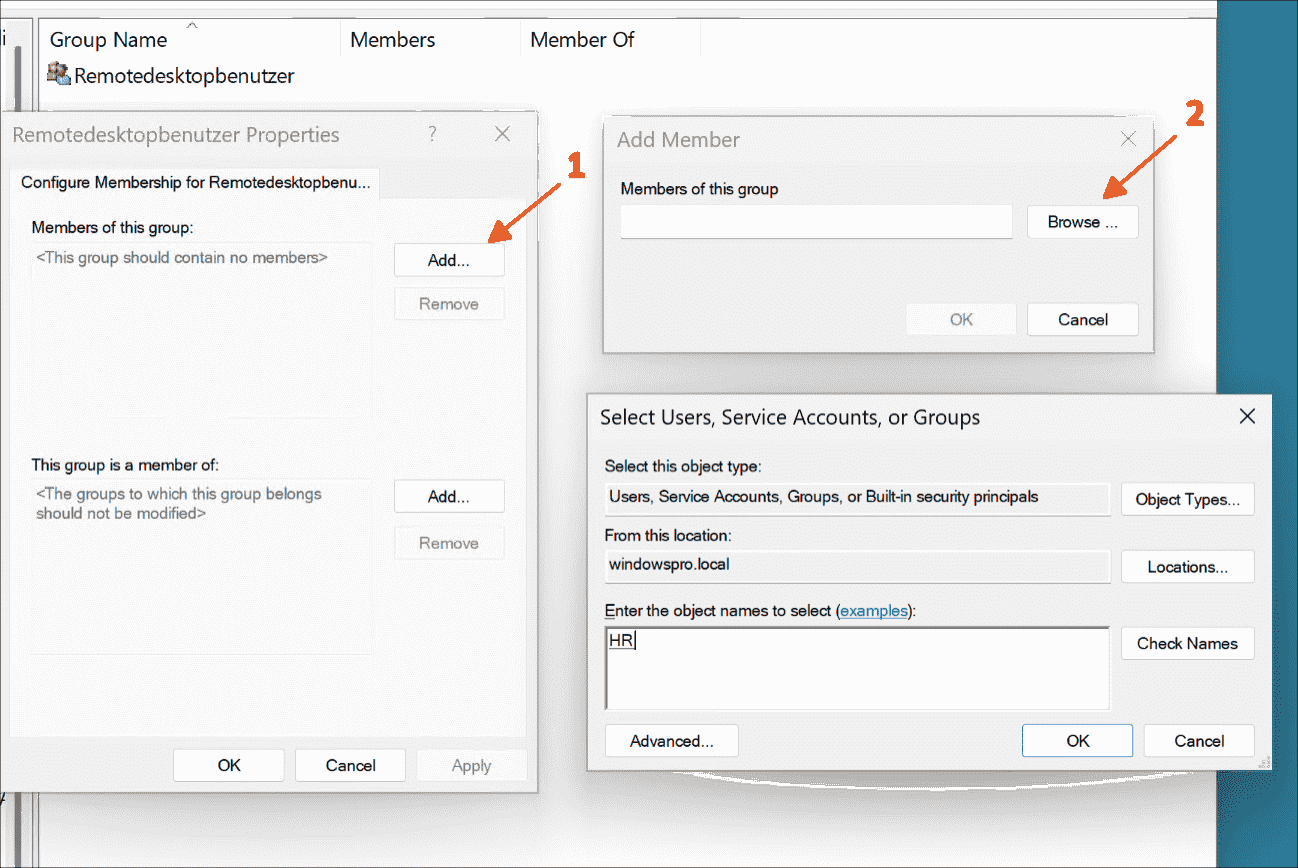Click Remove under This group is a member of
Image resolution: width=1298 pixels, height=868 pixels.
coord(449,543)
